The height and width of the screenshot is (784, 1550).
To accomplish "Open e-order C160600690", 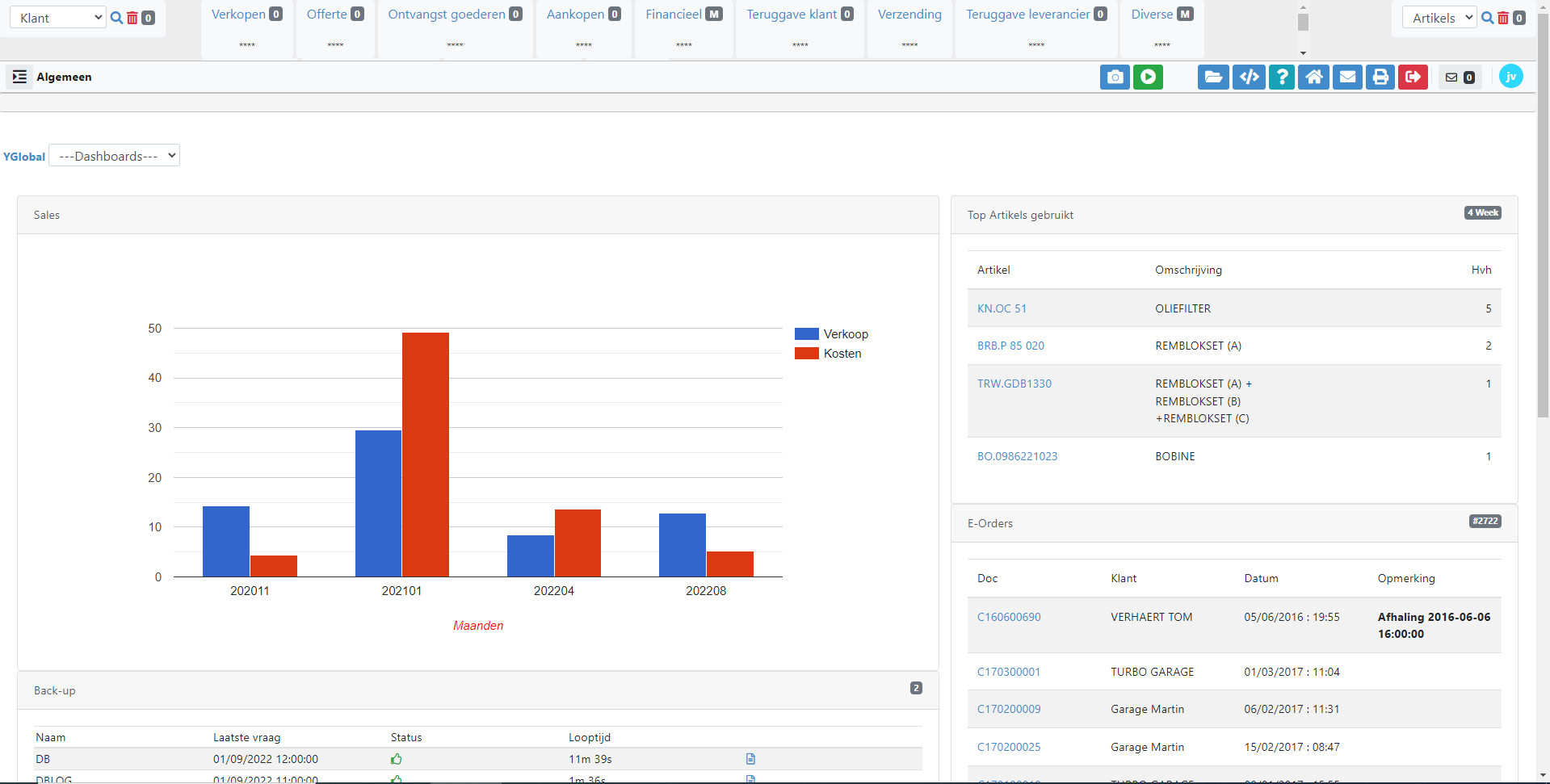I will [1009, 617].
